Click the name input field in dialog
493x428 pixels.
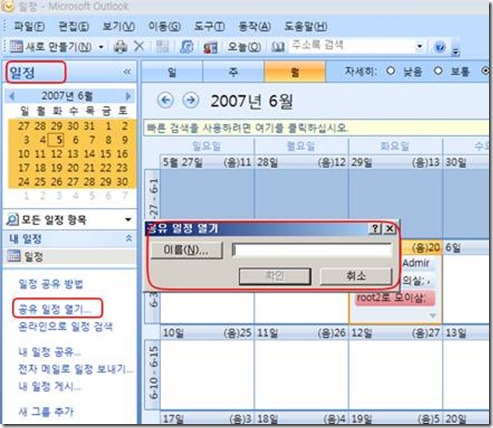312,250
